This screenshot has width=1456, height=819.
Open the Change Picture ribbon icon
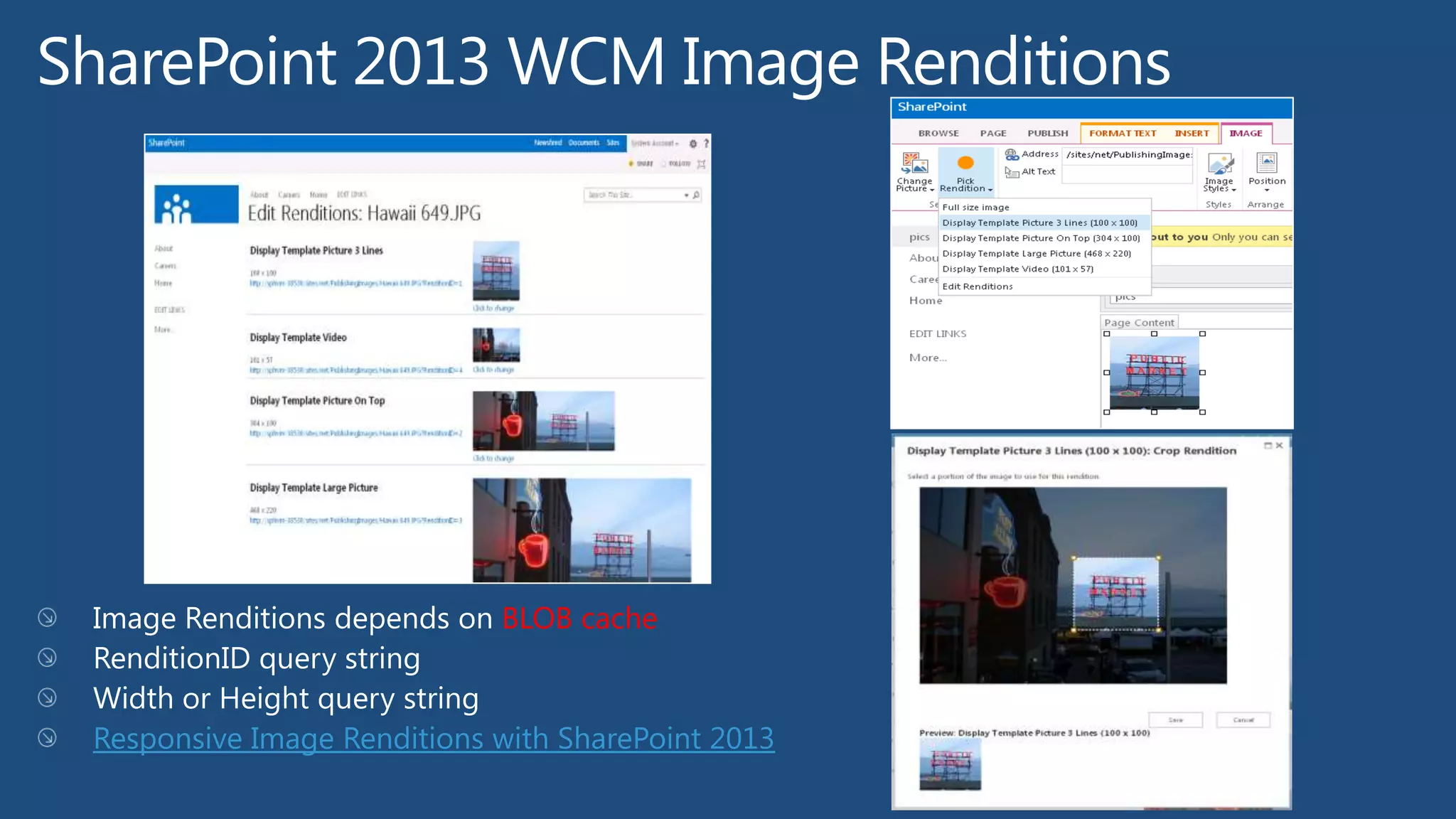point(914,164)
